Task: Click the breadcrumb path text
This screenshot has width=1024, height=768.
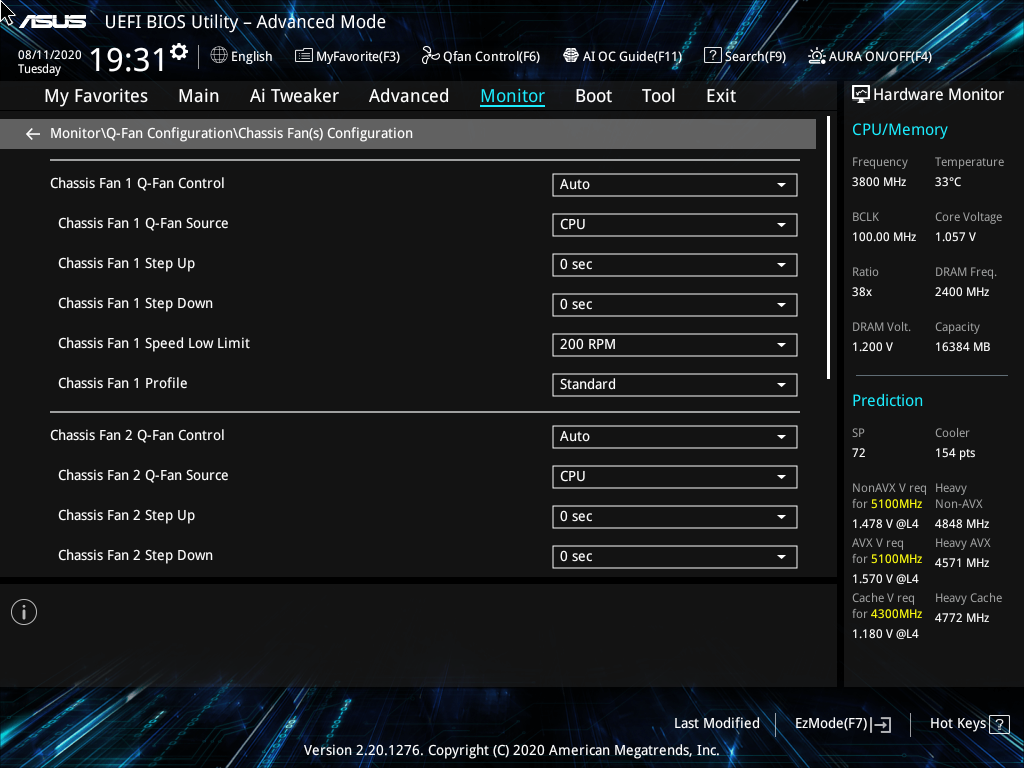Action: point(231,133)
